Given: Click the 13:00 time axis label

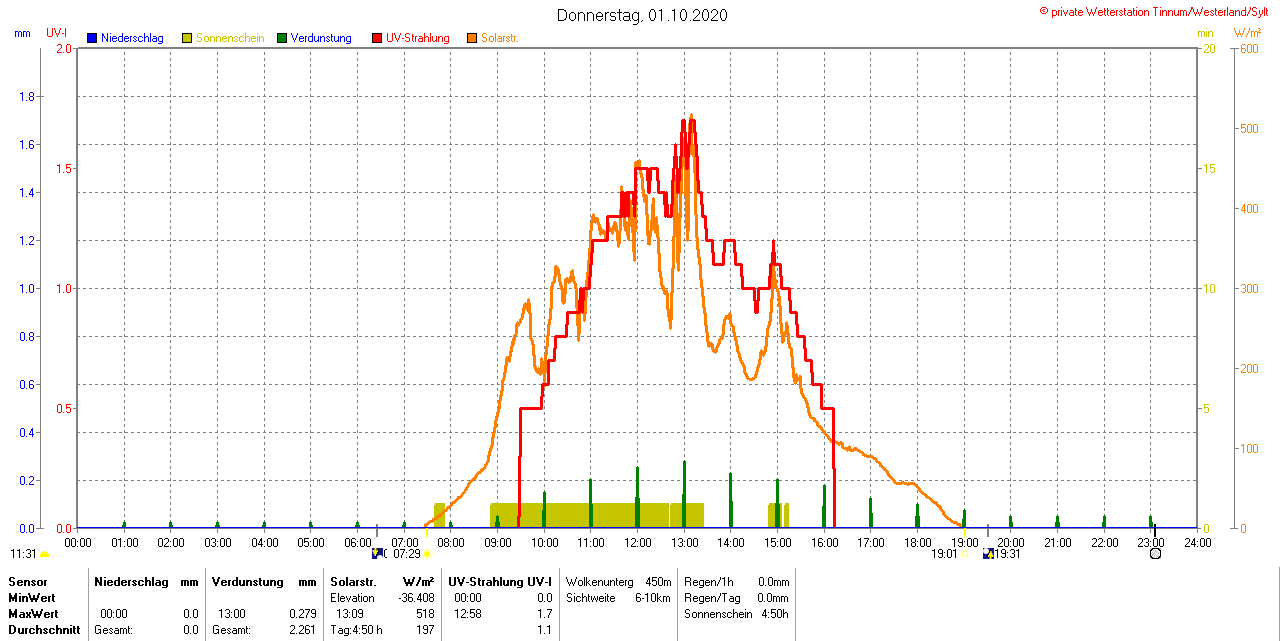Looking at the screenshot, I should tap(684, 543).
